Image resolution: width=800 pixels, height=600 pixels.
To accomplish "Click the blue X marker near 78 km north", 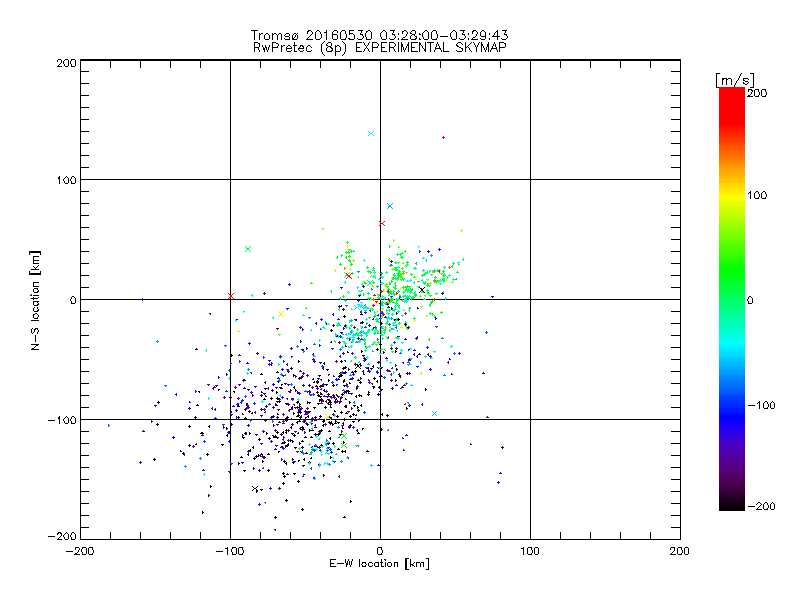I will 390,206.
